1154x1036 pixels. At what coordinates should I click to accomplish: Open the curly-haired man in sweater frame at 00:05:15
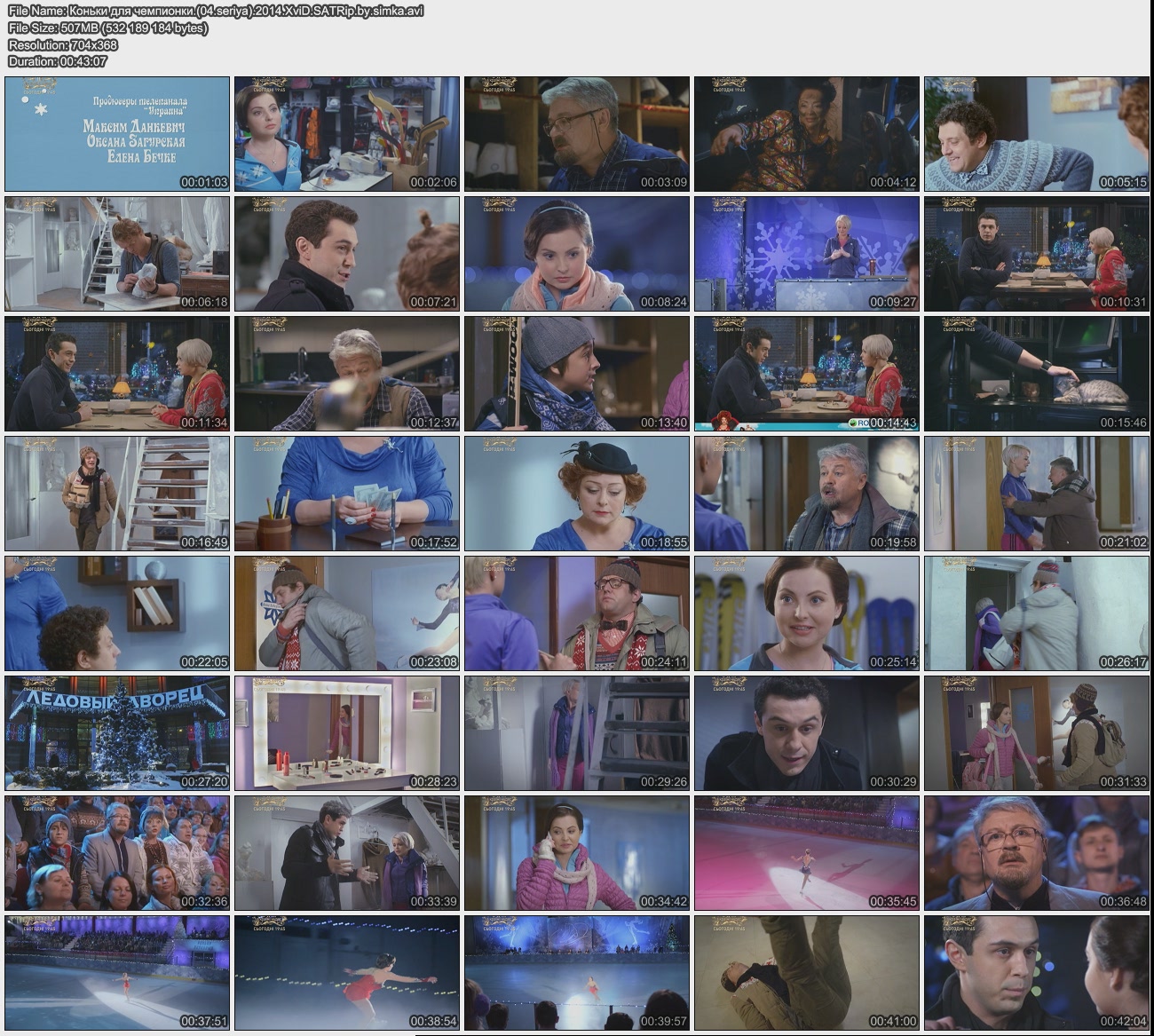[x=1036, y=134]
